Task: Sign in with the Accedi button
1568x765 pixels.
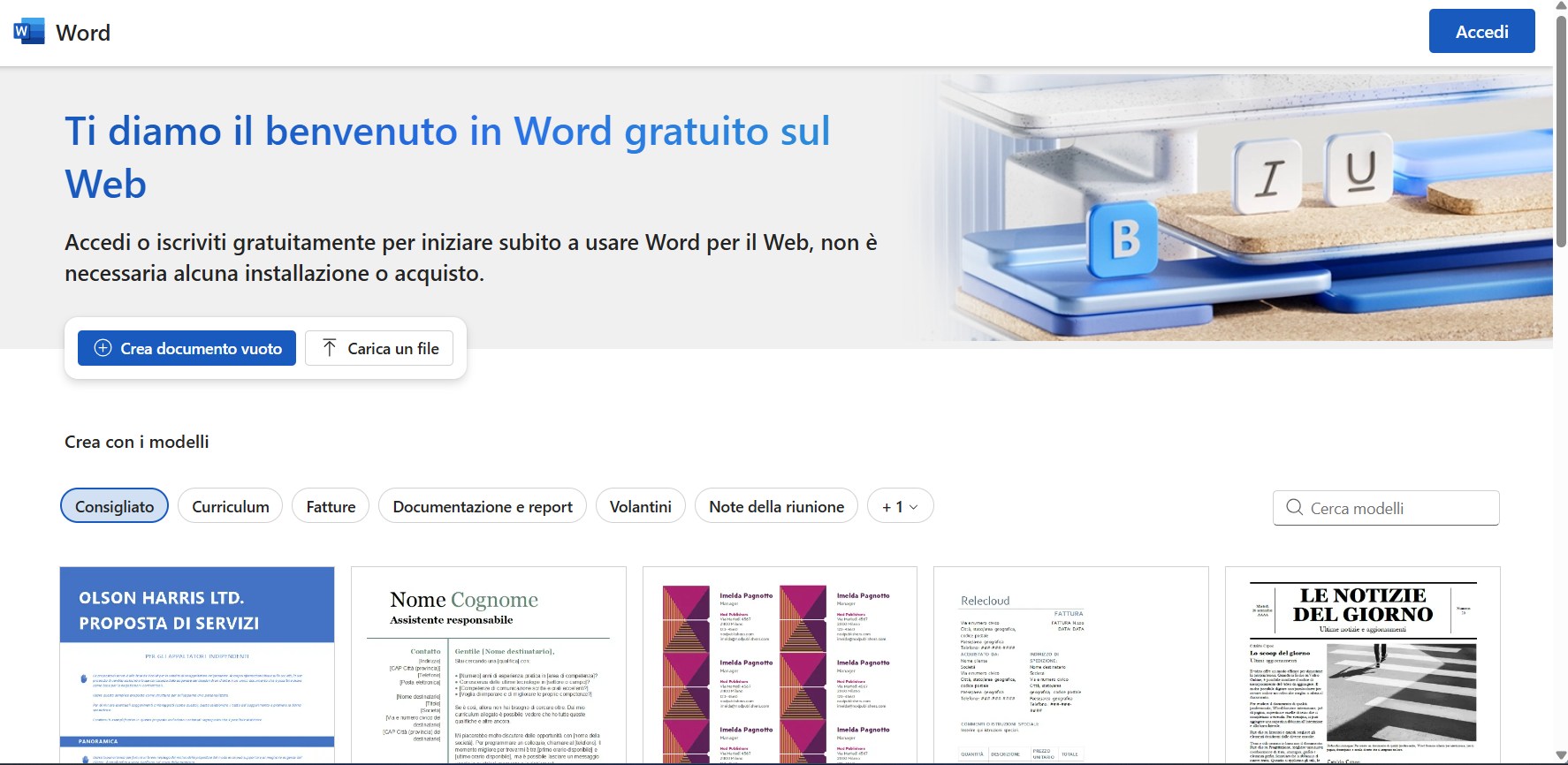Action: click(x=1481, y=32)
